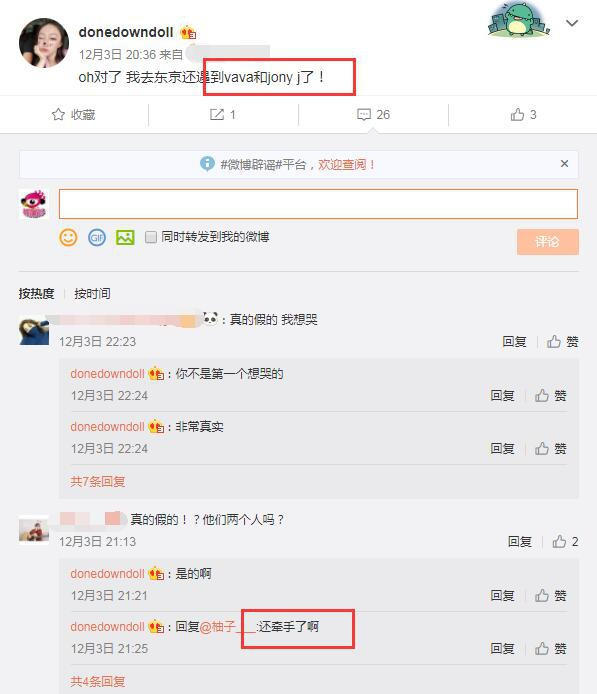
Task: Like the post with thumbs-up showing 3
Action: 517,115
